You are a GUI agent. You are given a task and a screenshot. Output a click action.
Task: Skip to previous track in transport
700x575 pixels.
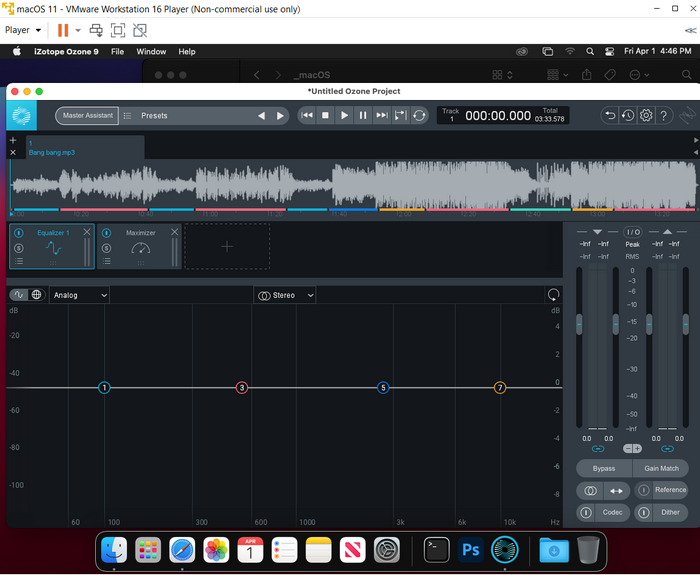click(307, 116)
